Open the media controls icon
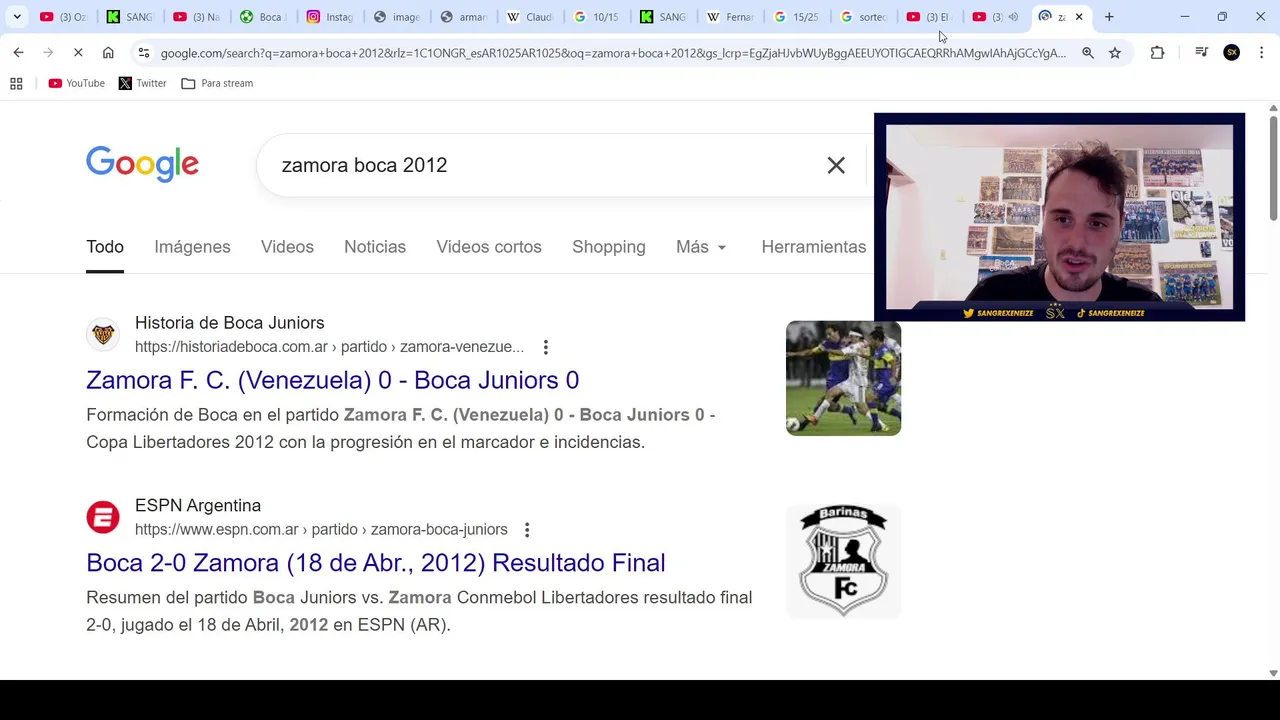 (1201, 53)
